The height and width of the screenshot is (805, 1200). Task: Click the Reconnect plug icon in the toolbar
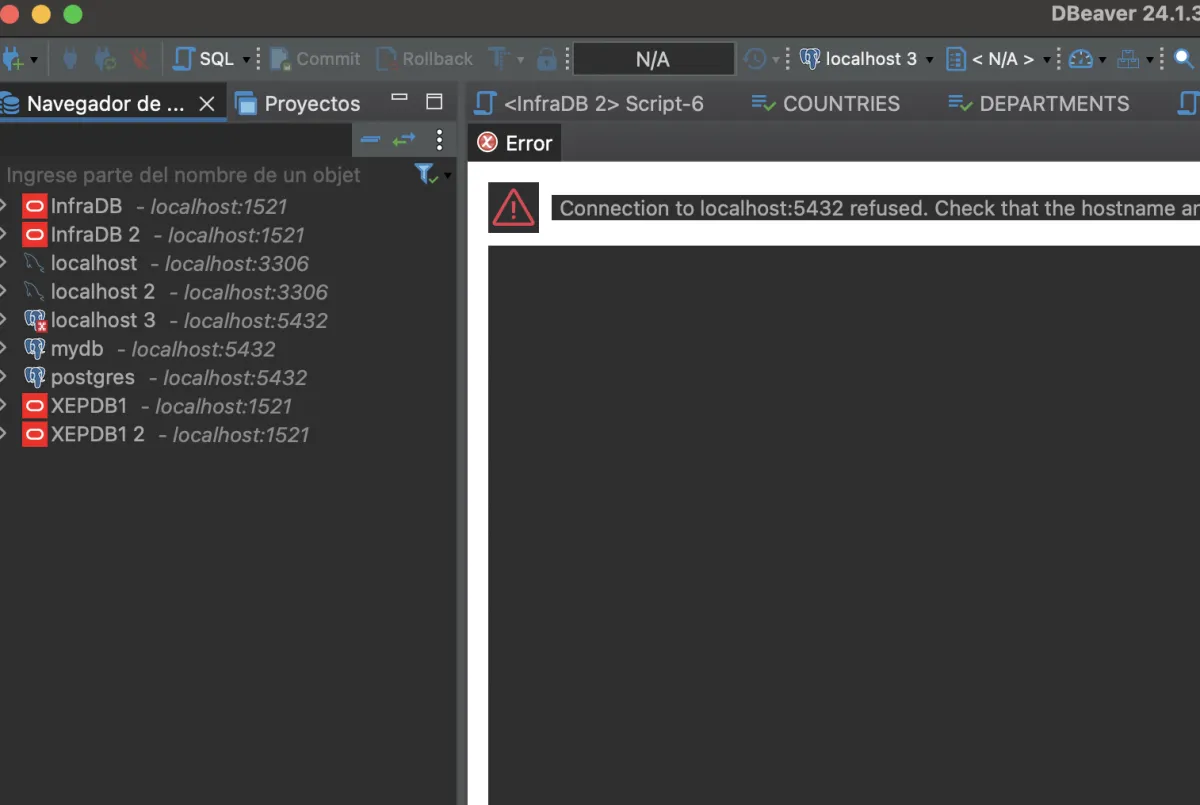click(105, 59)
